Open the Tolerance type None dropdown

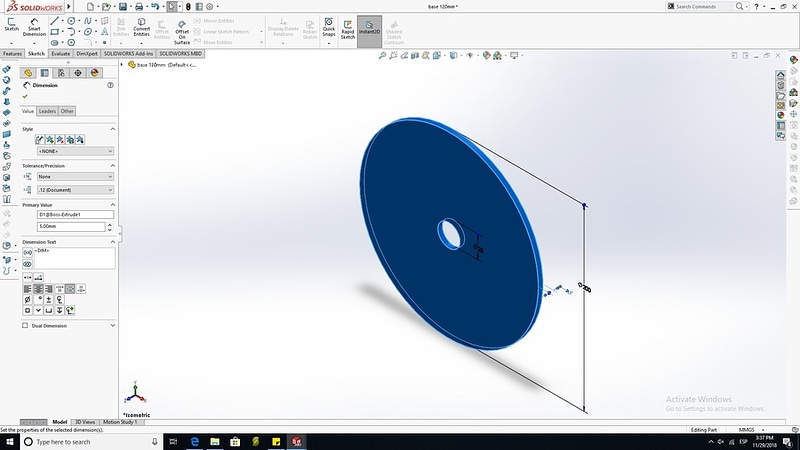click(75, 177)
